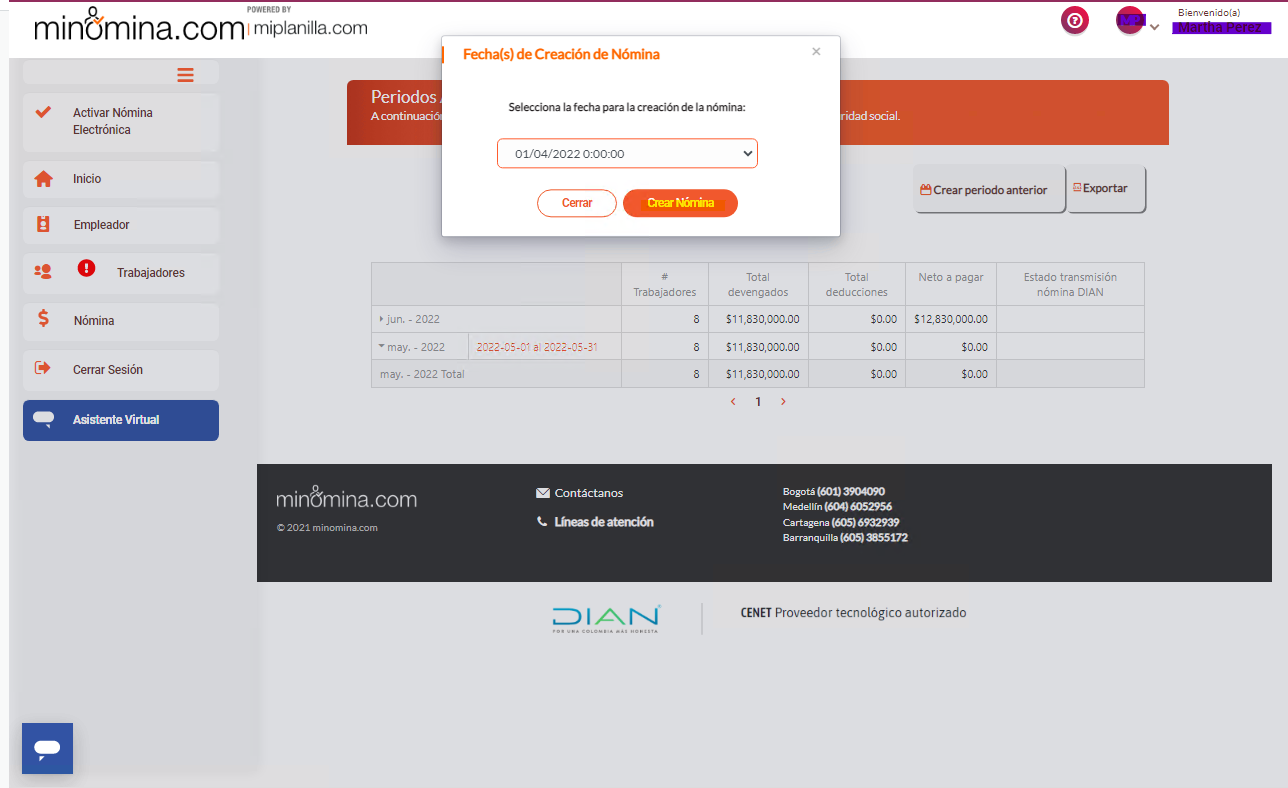Select Cerrar Sesión in sidebar
Screen dimensions: 1288x788
click(x=121, y=370)
